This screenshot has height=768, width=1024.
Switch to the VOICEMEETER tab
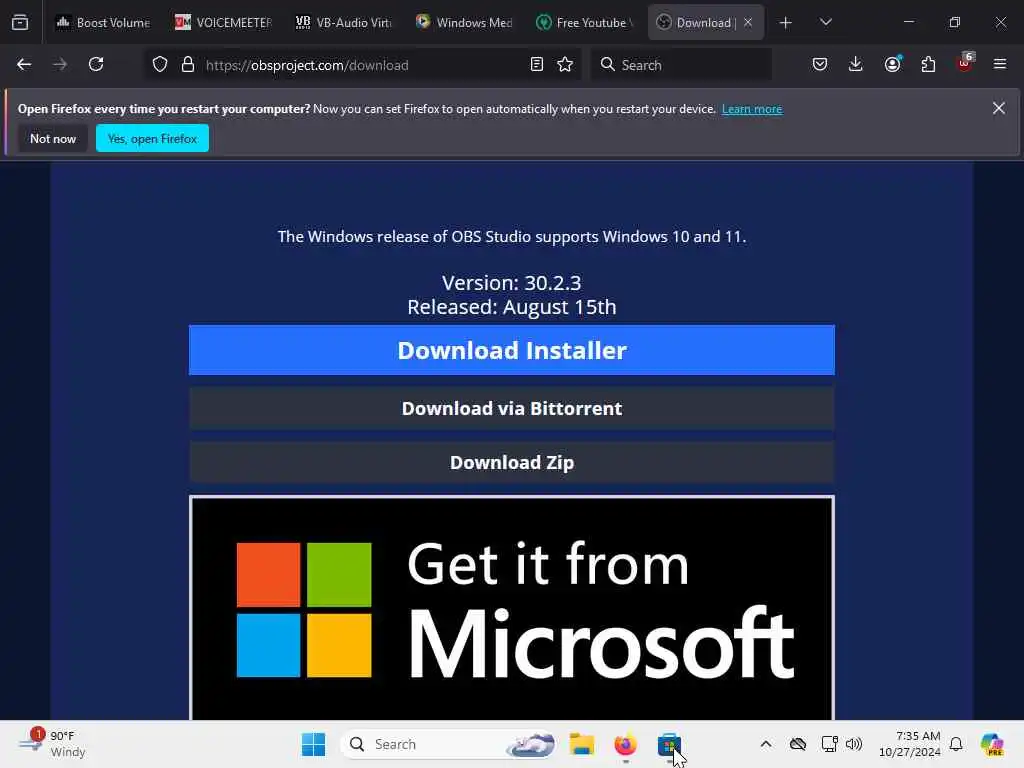223,23
